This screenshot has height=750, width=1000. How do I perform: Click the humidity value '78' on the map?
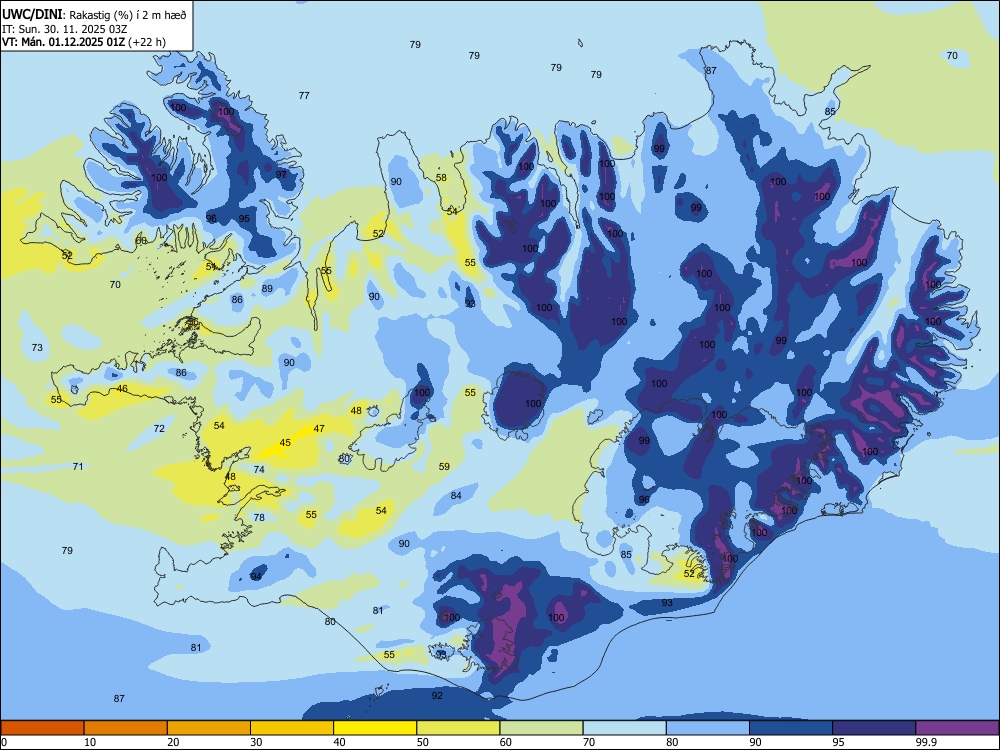click(259, 517)
